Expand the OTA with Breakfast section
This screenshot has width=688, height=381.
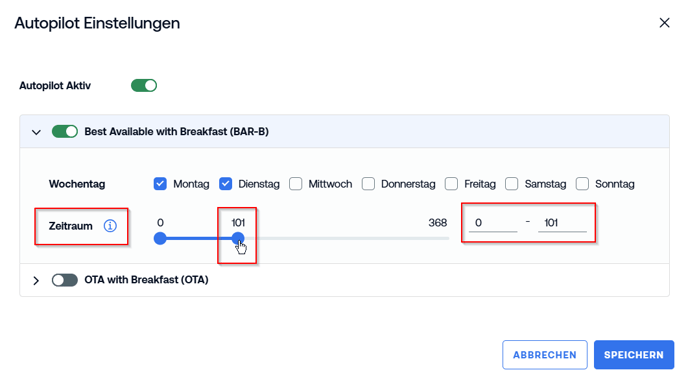point(36,280)
